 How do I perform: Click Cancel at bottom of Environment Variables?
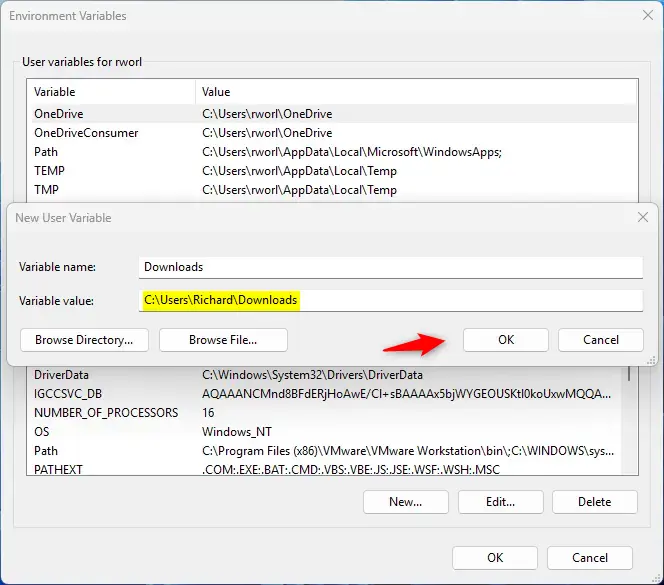click(589, 557)
